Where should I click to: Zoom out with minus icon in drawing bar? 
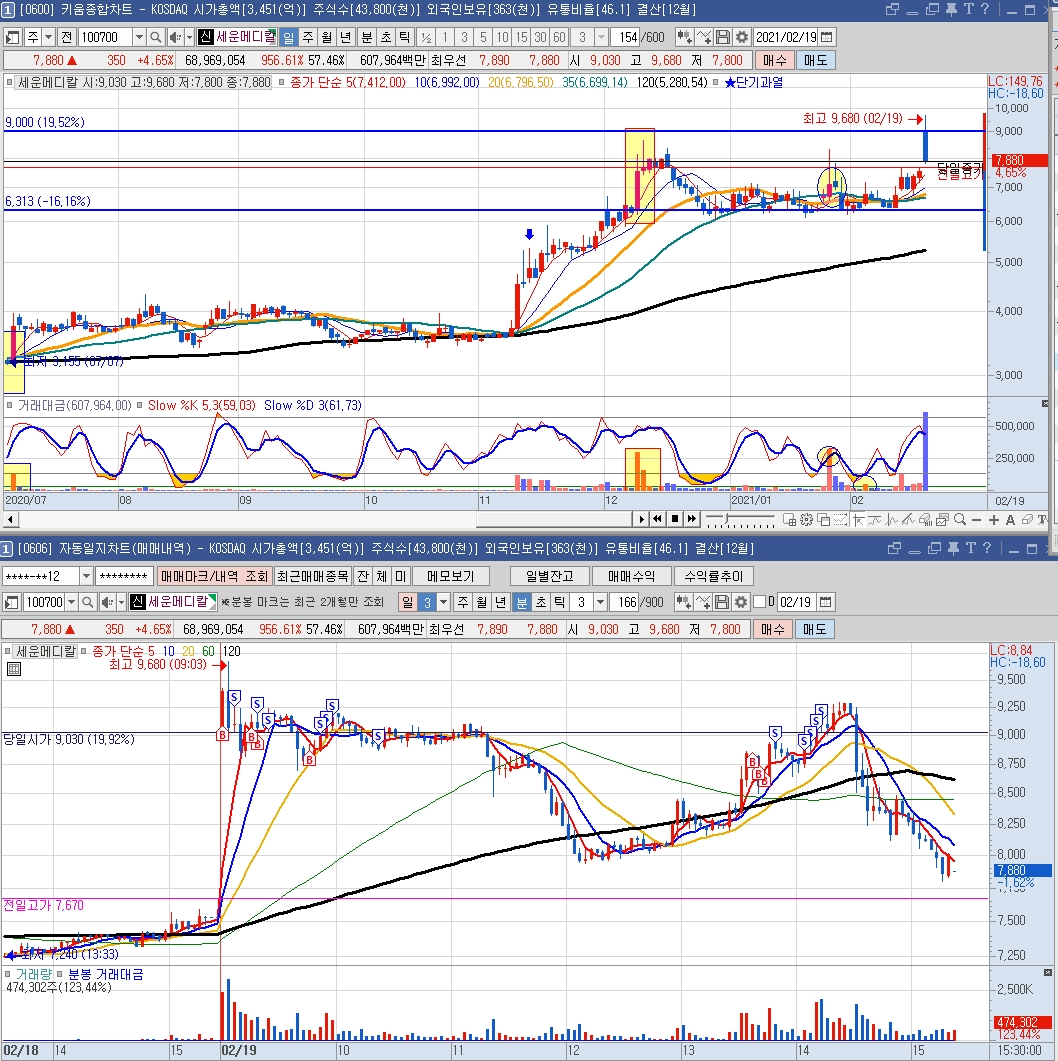976,520
